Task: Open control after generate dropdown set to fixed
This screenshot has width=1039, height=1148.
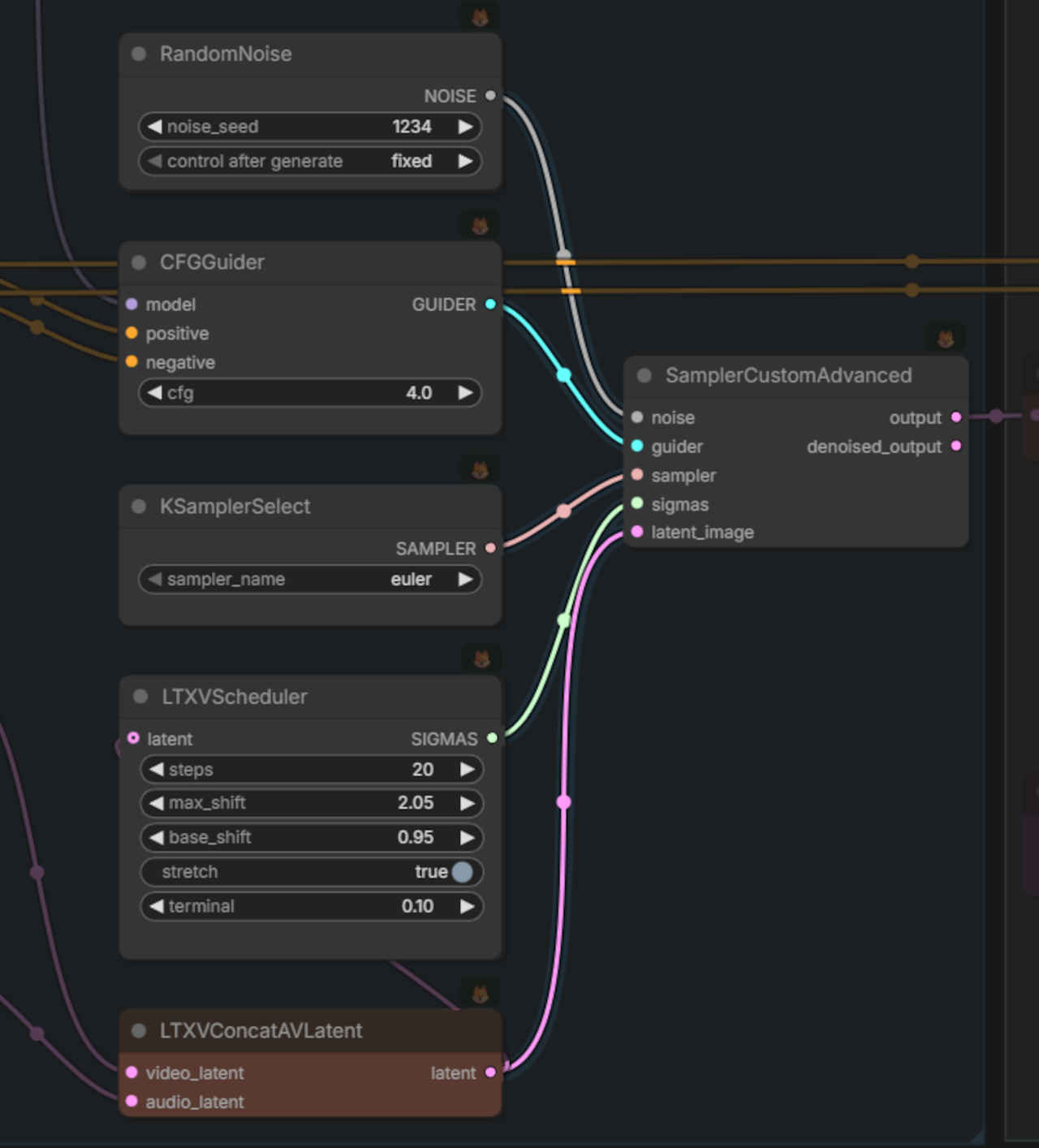Action: (x=310, y=161)
